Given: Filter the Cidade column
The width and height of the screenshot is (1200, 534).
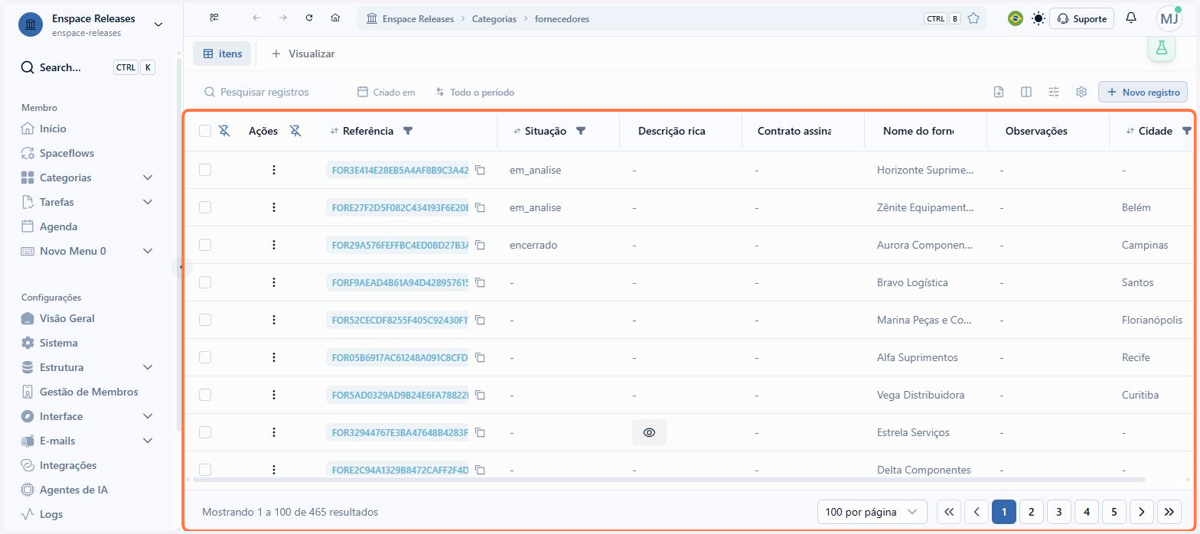Looking at the screenshot, I should click(1187, 131).
